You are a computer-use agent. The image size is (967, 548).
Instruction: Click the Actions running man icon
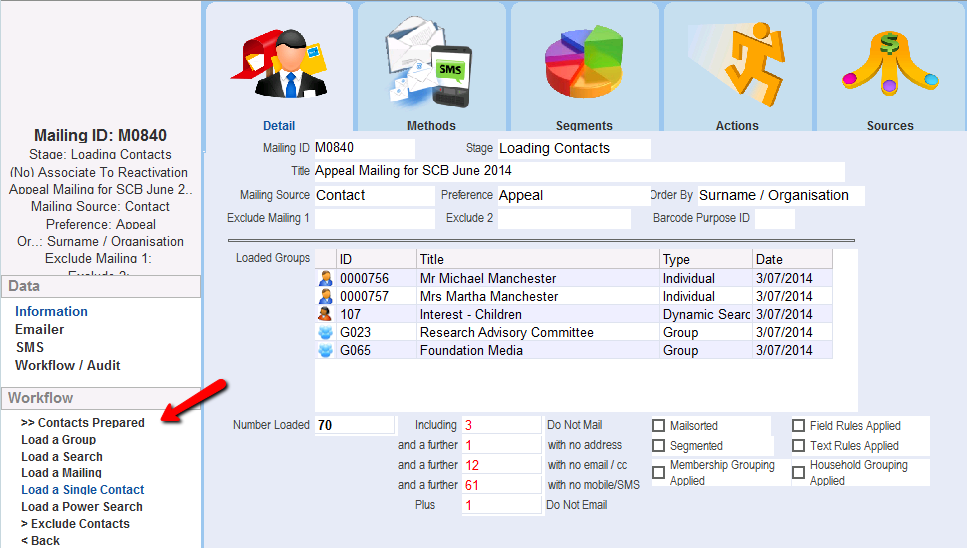click(737, 63)
